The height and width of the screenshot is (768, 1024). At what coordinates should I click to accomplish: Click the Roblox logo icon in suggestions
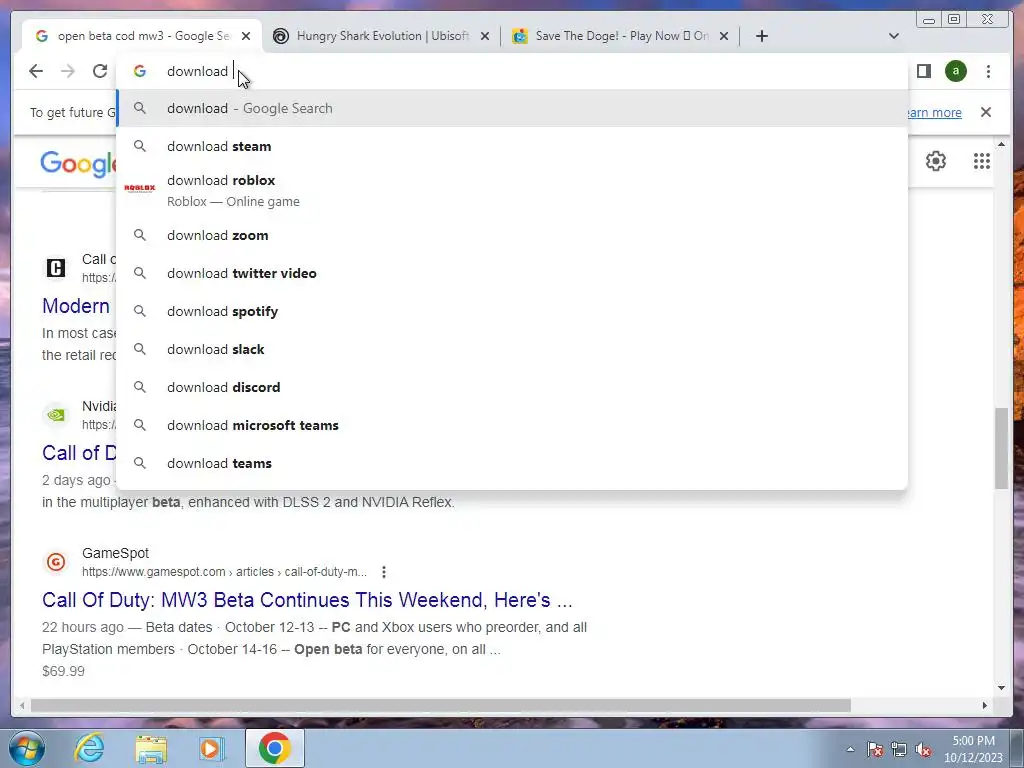[x=140, y=188]
